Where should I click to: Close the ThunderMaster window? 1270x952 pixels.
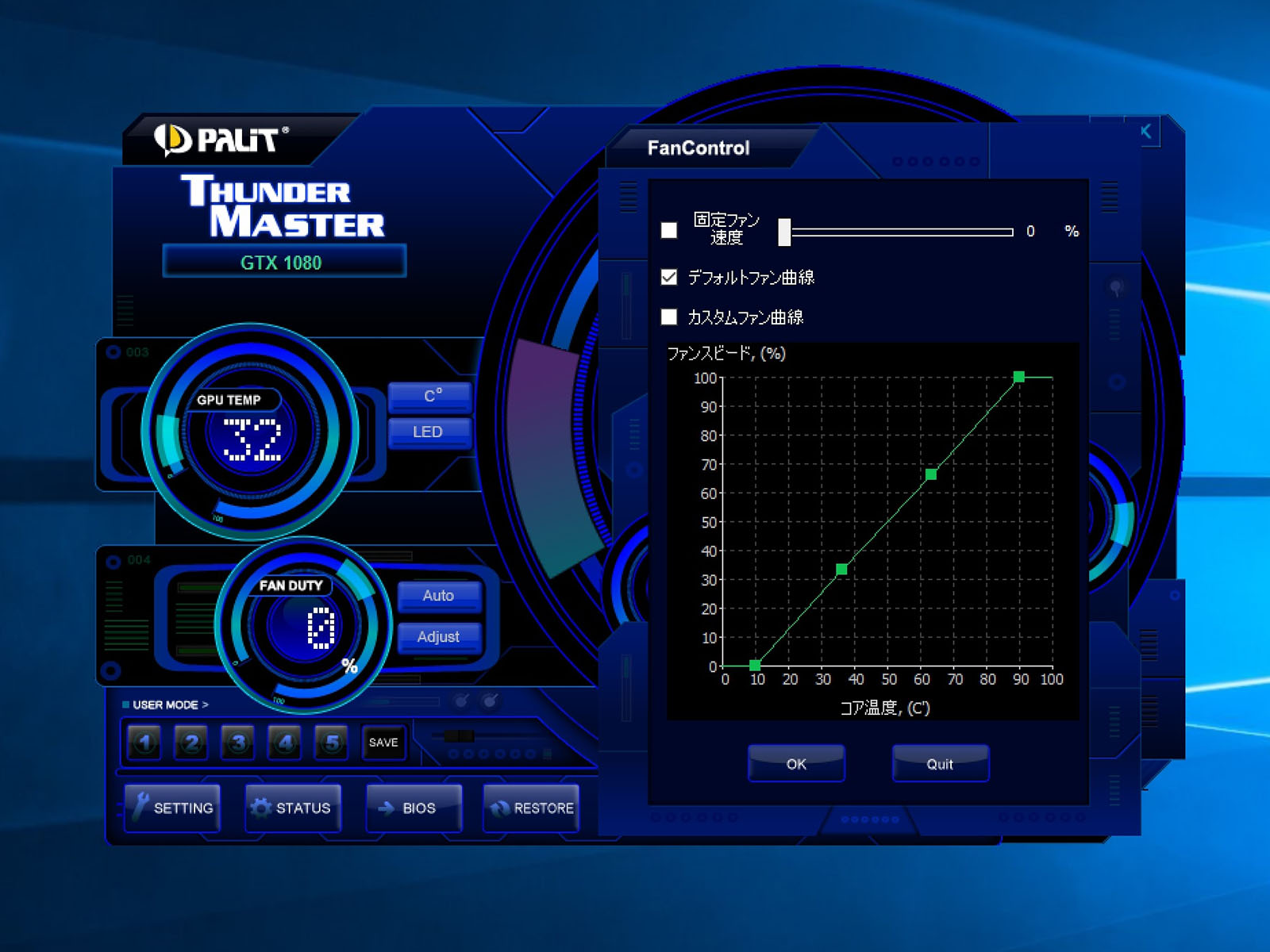1145,132
